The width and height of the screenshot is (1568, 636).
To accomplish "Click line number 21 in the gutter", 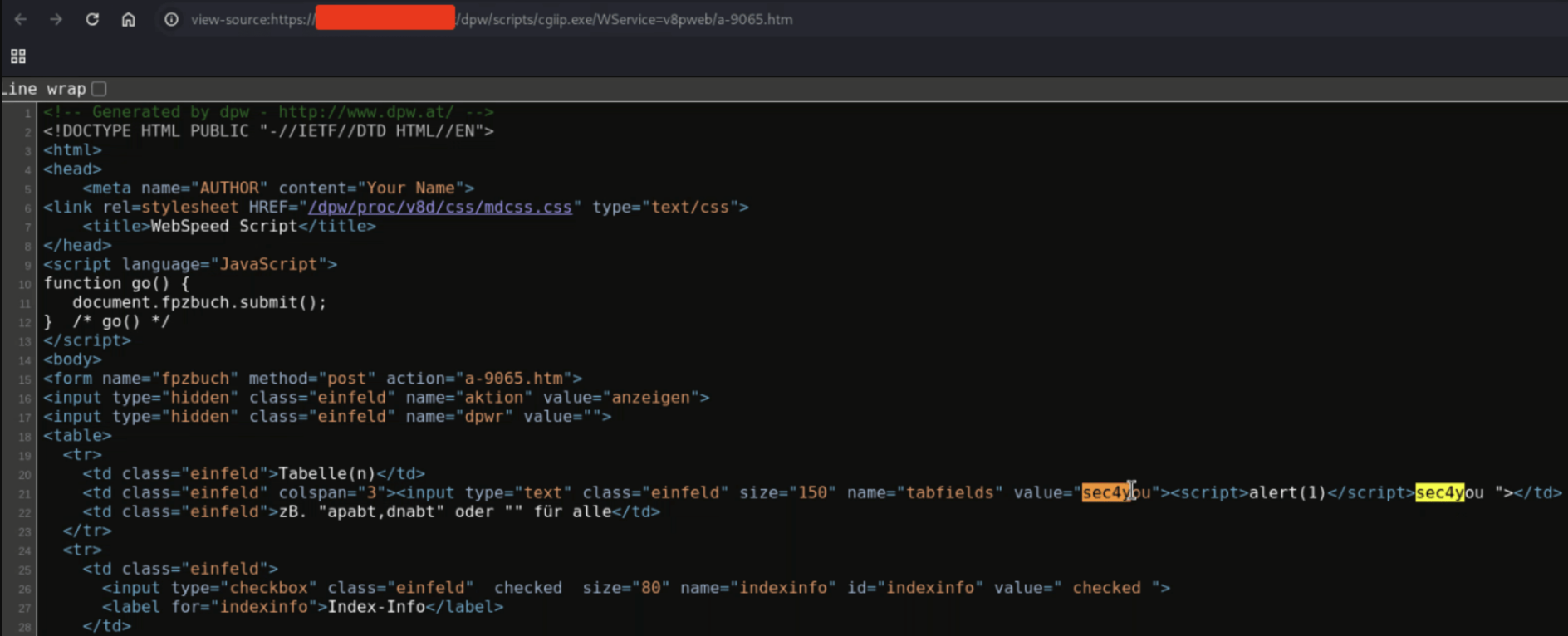I will click(25, 494).
